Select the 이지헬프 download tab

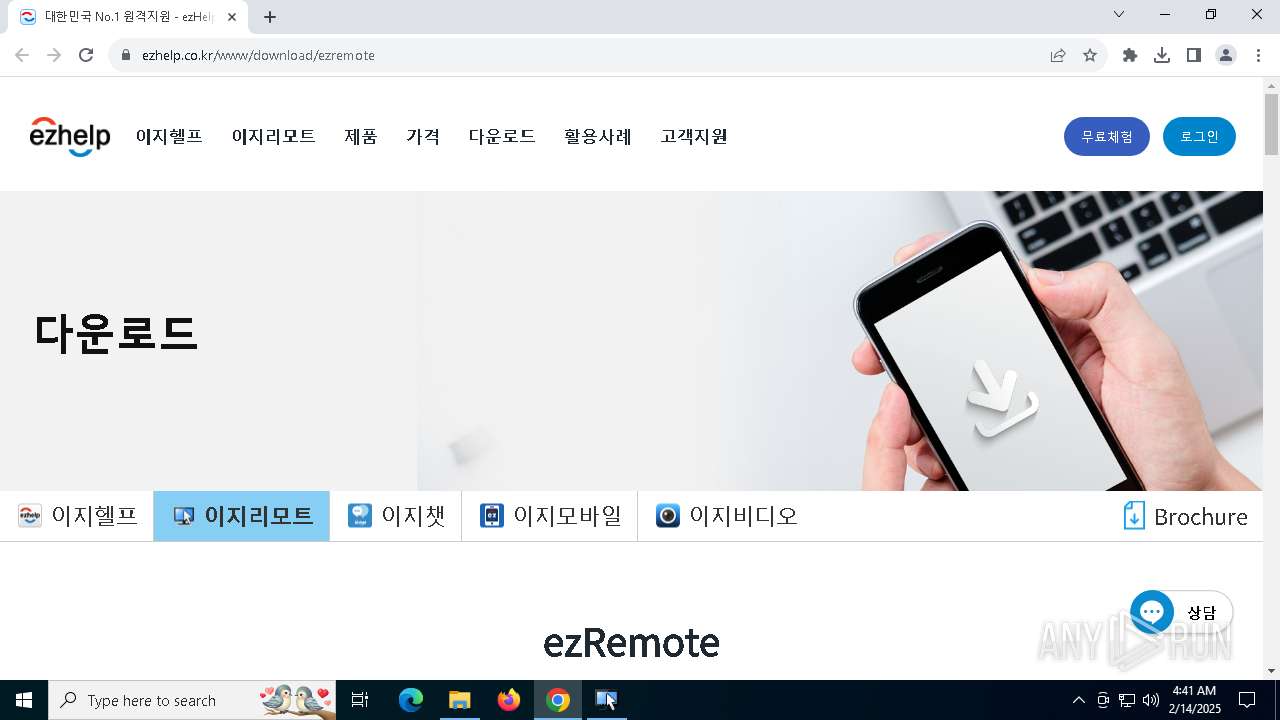point(77,516)
